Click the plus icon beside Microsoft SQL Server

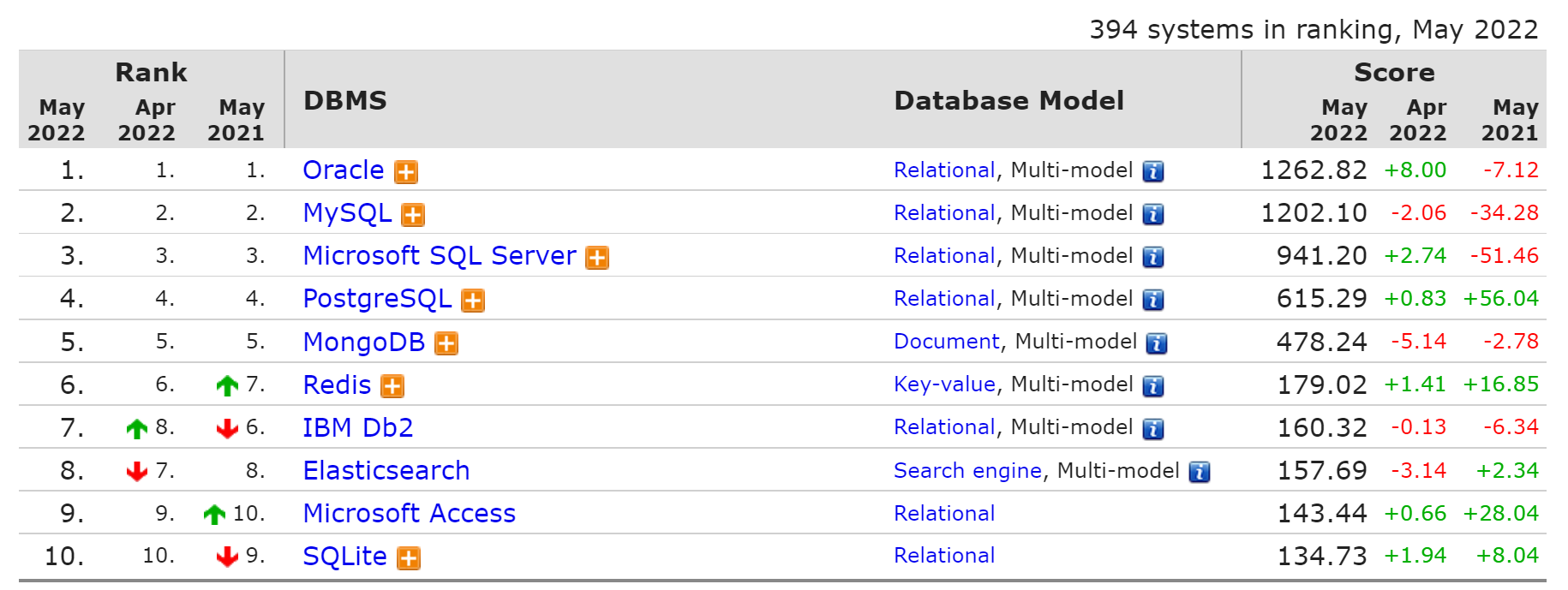(597, 258)
